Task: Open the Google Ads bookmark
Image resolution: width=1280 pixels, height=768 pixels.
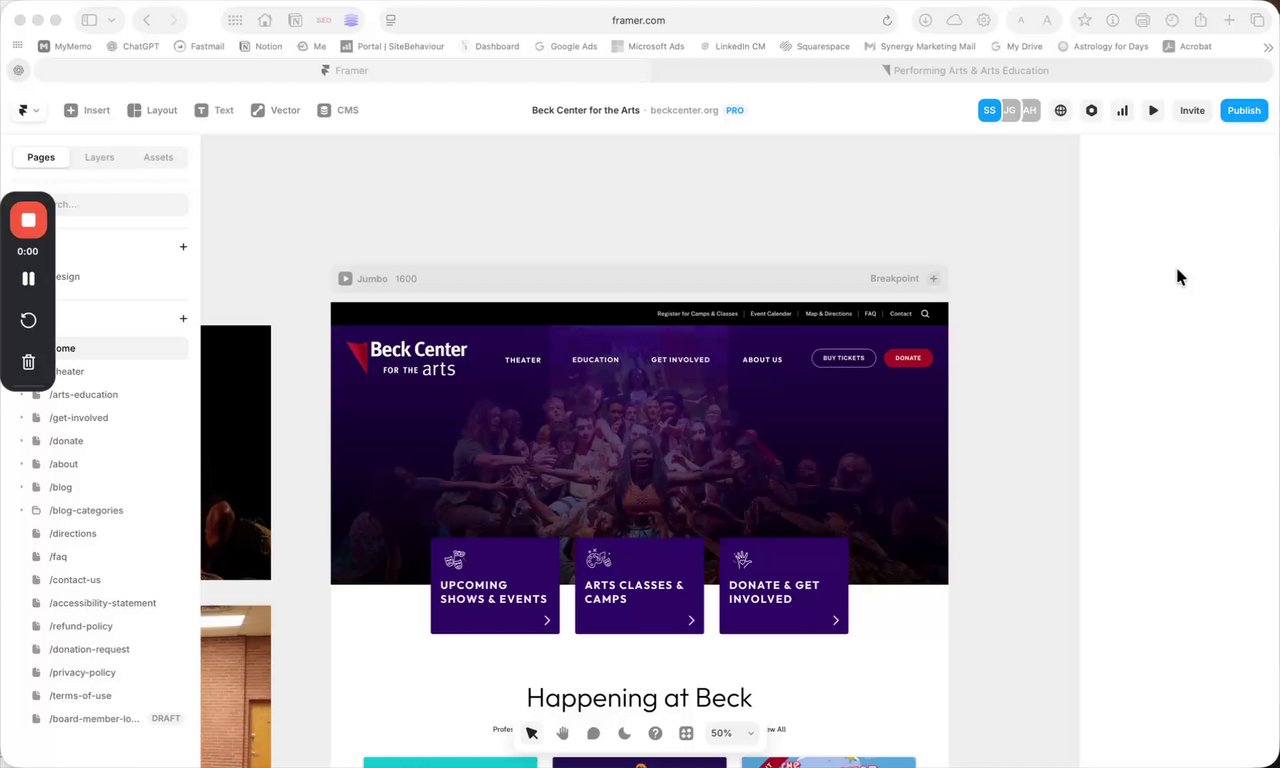Action: coord(566,46)
